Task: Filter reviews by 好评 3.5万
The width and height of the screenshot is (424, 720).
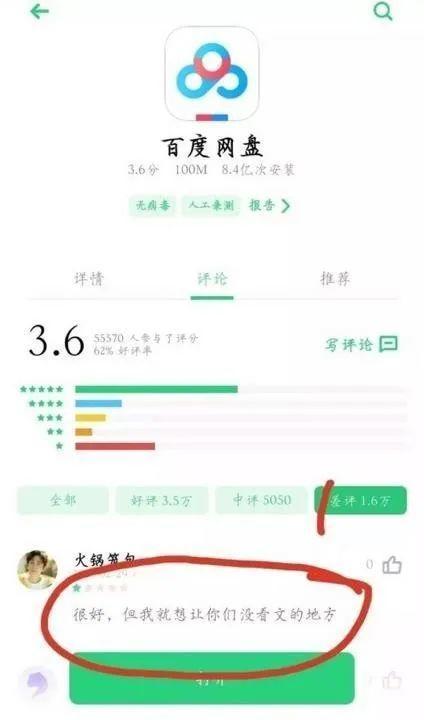Action: tap(162, 500)
